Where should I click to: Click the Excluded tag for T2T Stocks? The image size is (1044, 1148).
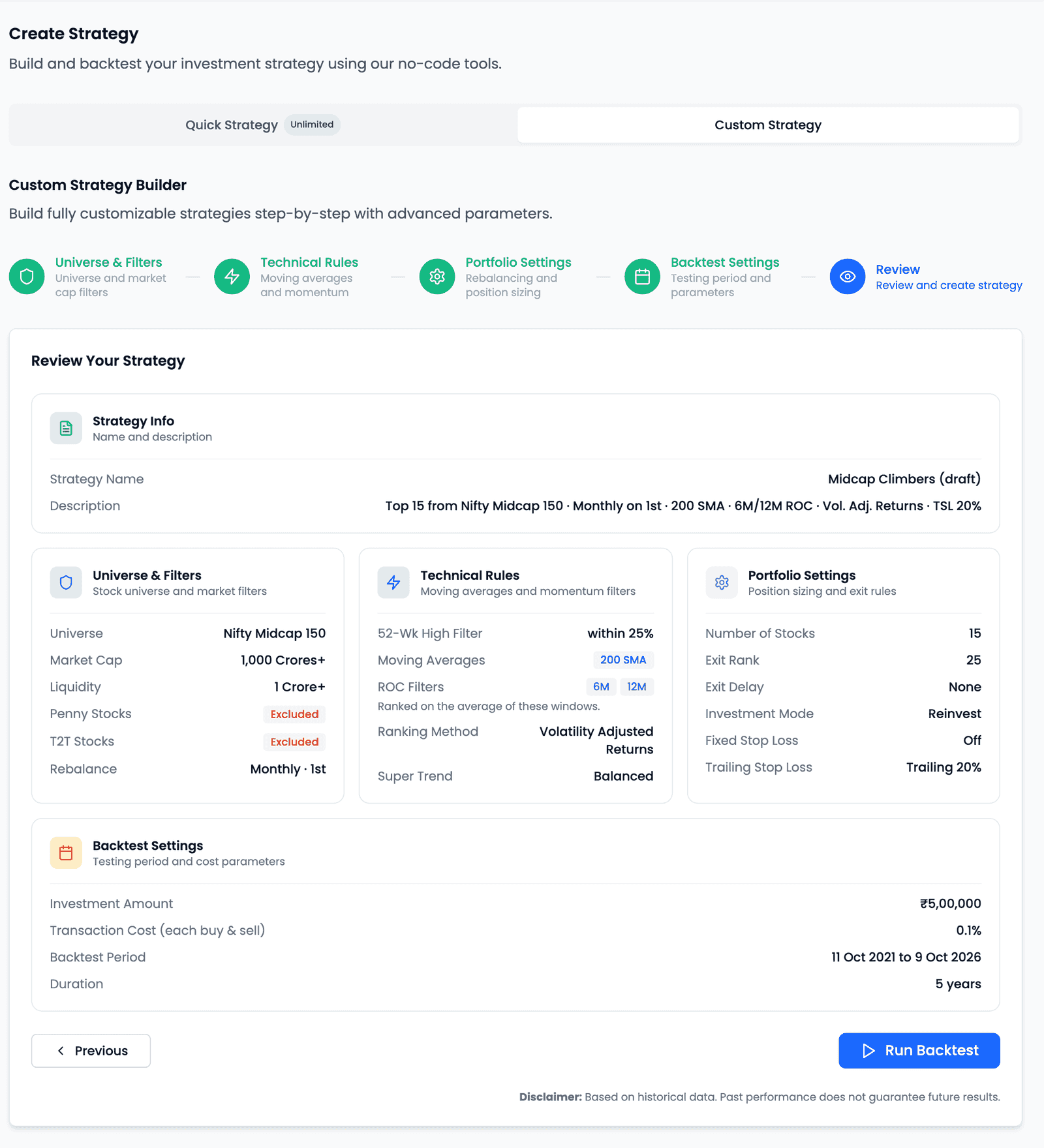[x=294, y=742]
